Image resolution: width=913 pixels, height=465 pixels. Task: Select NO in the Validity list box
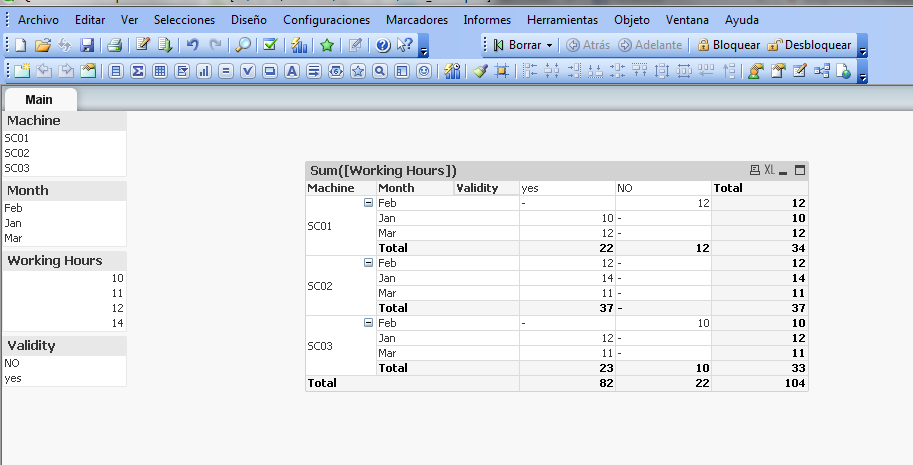pyautogui.click(x=64, y=363)
